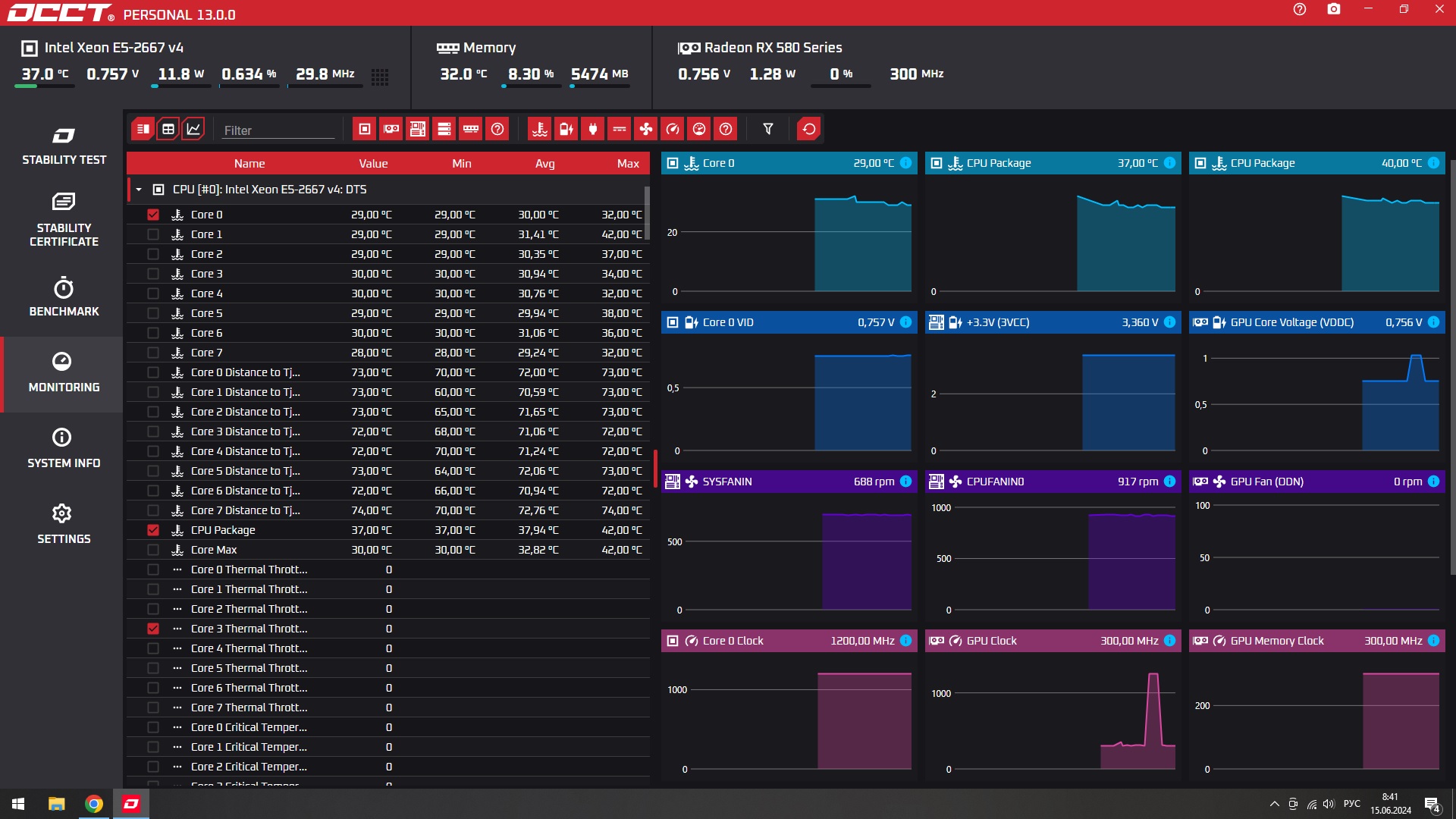The height and width of the screenshot is (819, 1456).
Task: Click the Filter text input field
Action: click(x=278, y=130)
